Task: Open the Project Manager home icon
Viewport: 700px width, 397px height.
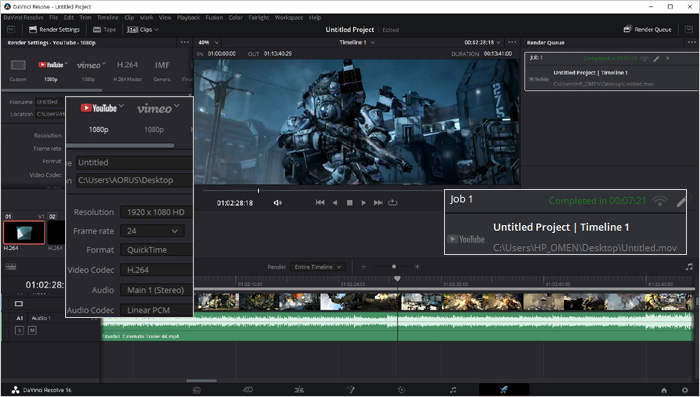Action: (x=664, y=390)
